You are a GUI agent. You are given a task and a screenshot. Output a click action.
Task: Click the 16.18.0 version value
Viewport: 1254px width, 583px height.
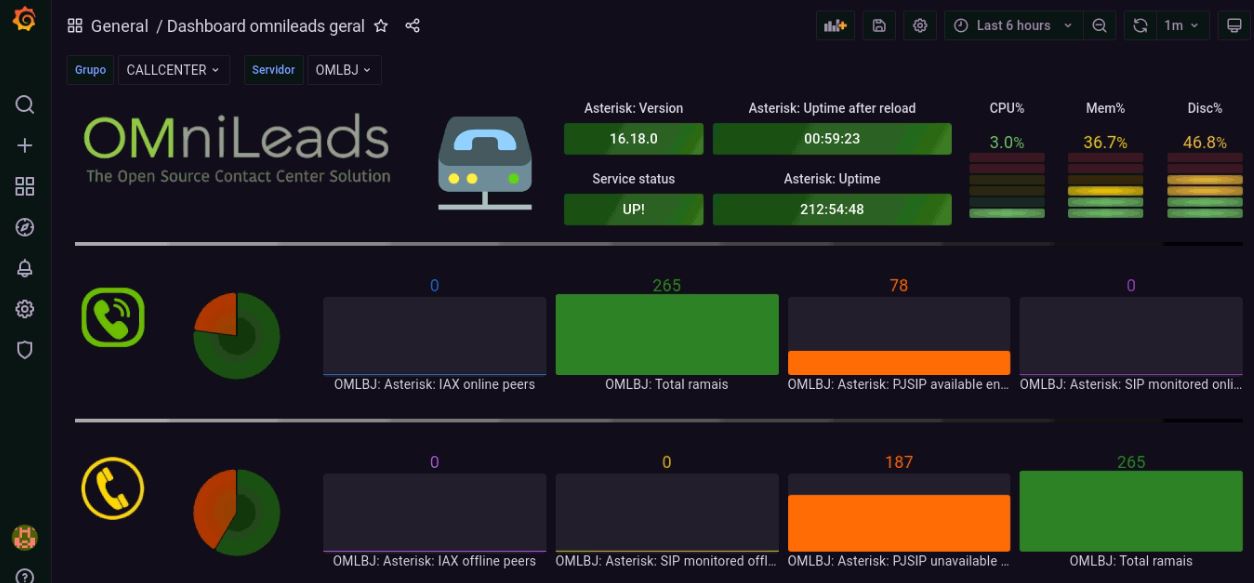(634, 139)
